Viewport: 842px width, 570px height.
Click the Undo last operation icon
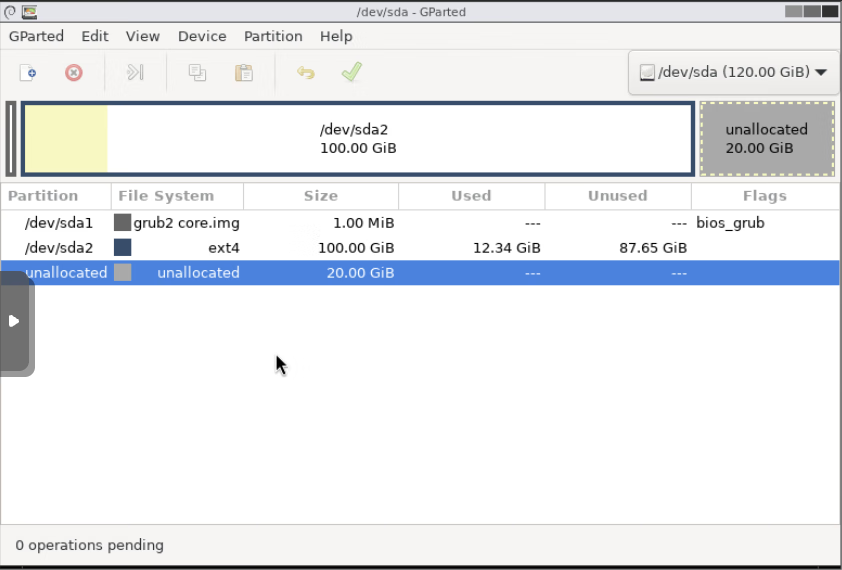pos(306,73)
